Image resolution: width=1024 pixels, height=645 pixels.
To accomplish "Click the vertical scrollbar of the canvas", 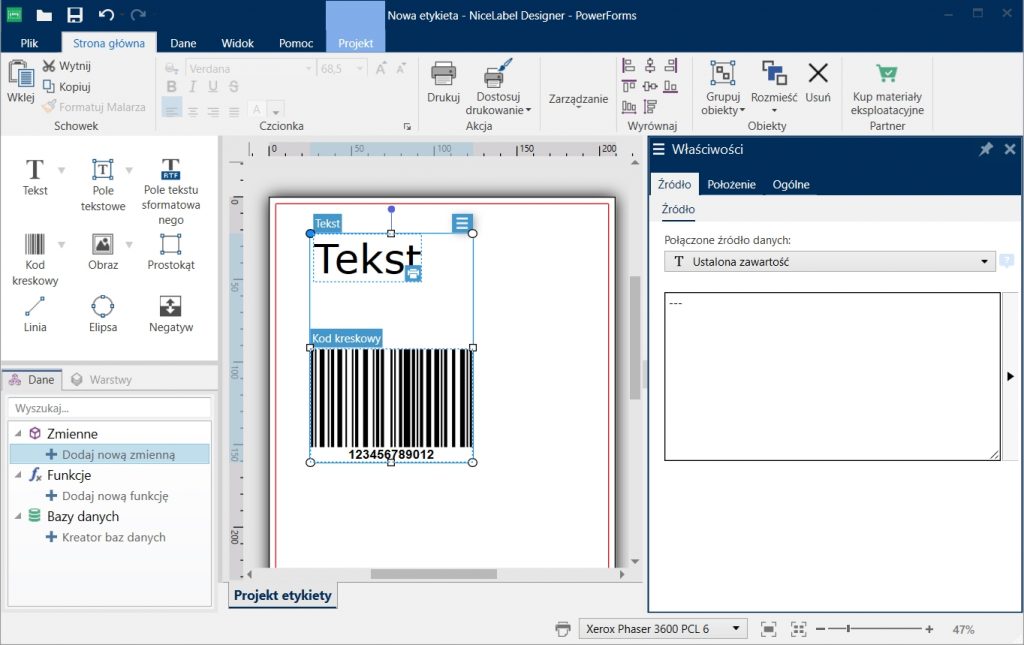I will (x=635, y=338).
